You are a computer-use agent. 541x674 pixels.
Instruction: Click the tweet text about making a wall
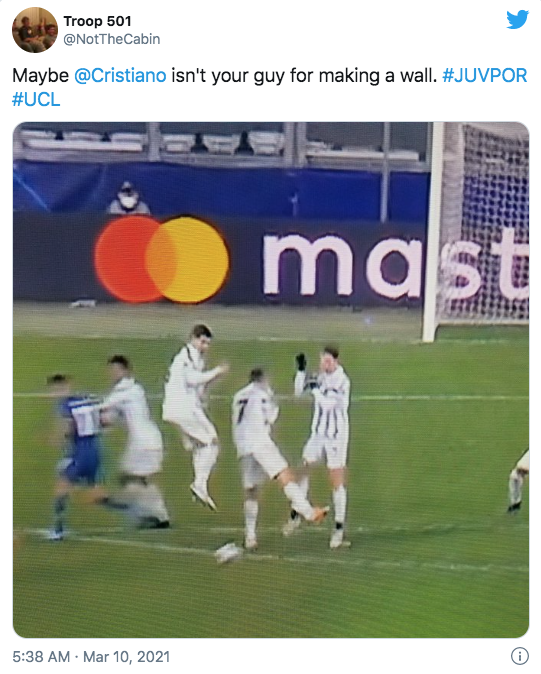(270, 87)
